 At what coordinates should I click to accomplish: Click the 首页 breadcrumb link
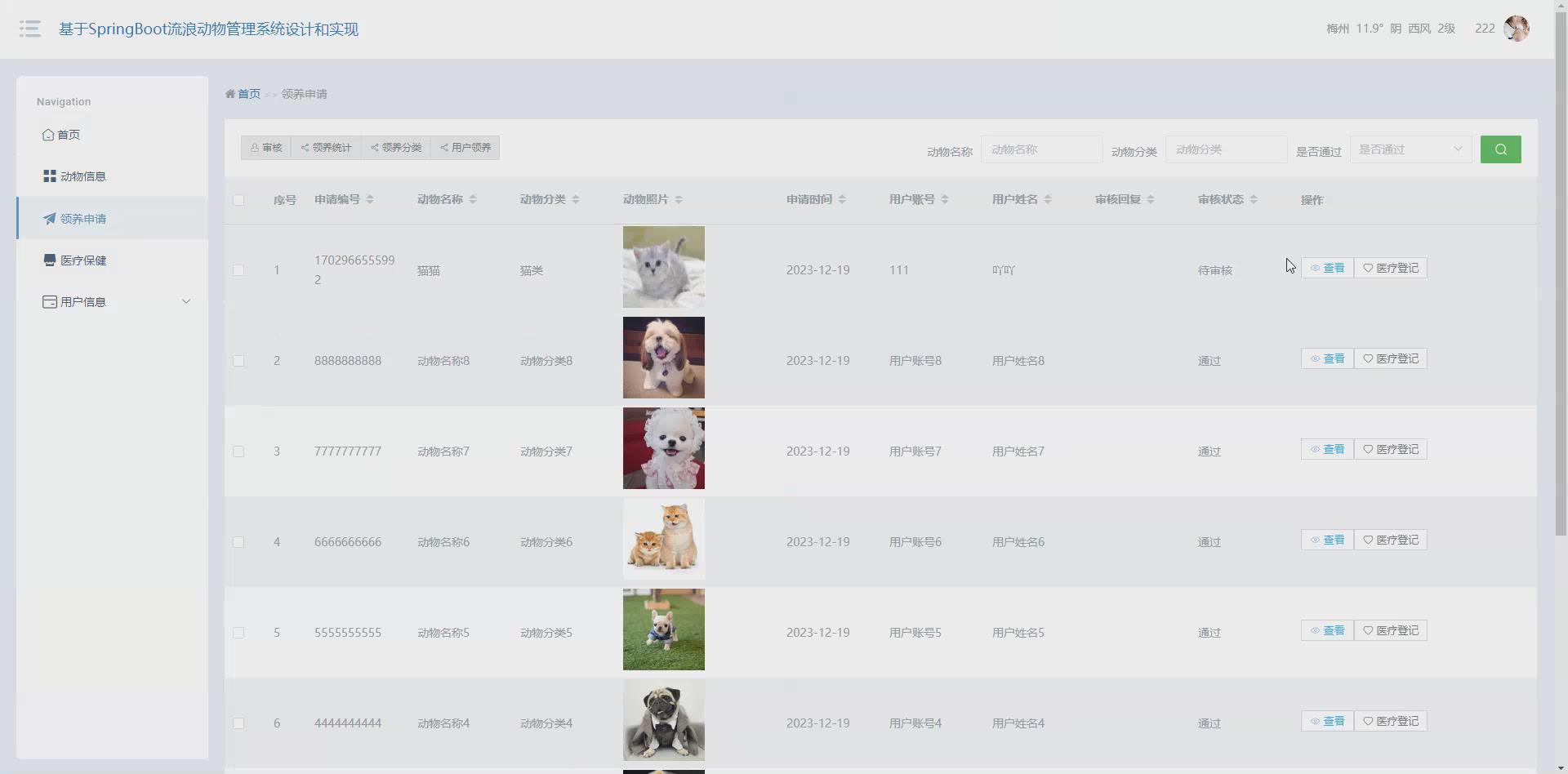[x=249, y=94]
